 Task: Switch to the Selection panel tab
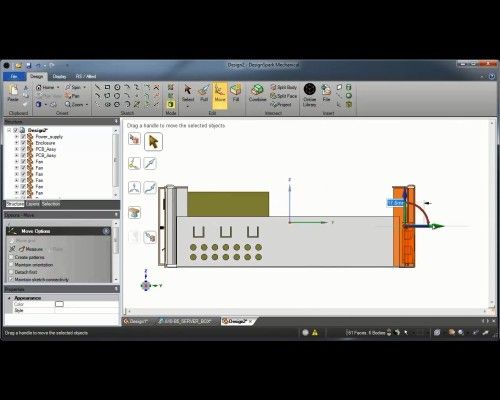click(x=51, y=204)
